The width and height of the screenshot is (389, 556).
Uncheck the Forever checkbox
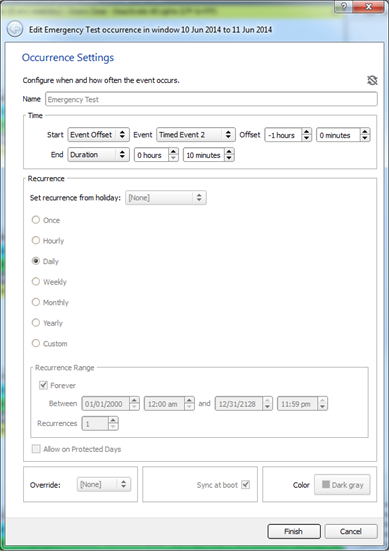pyautogui.click(x=43, y=385)
